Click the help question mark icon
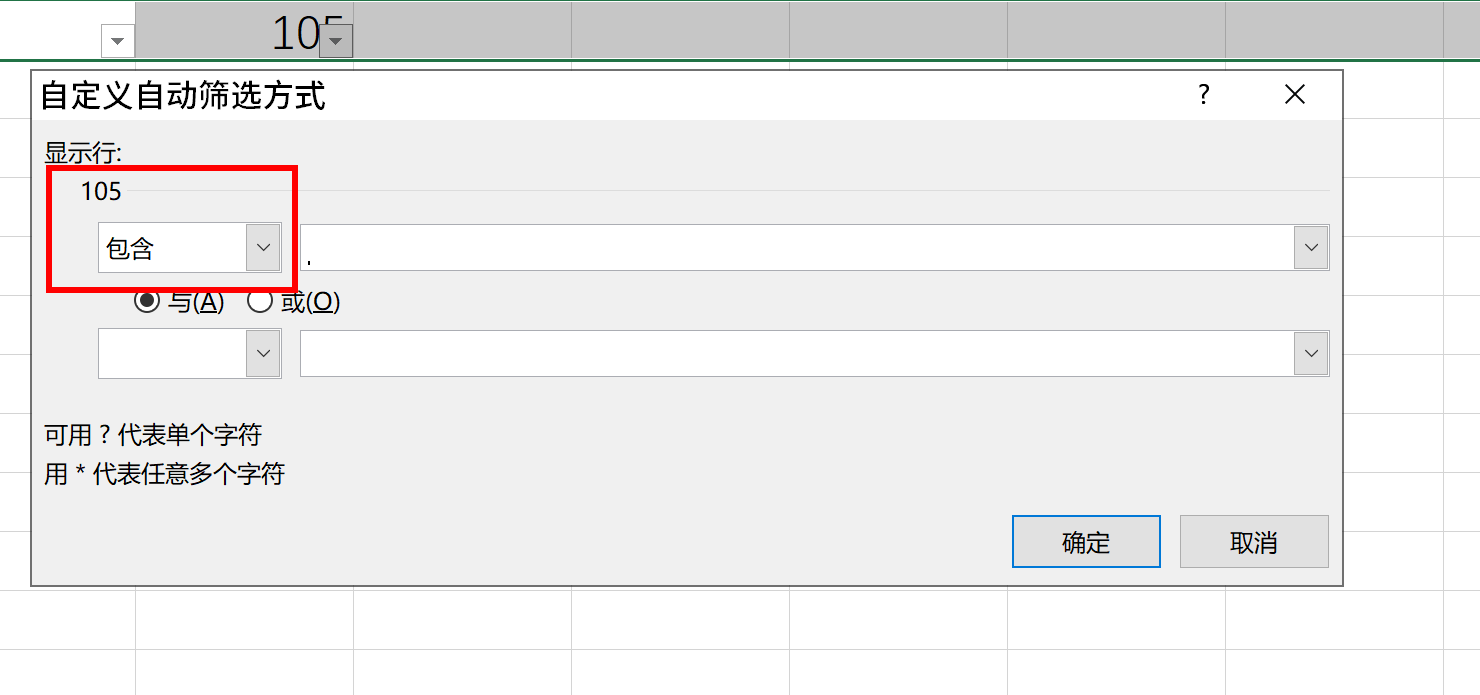 (1203, 95)
